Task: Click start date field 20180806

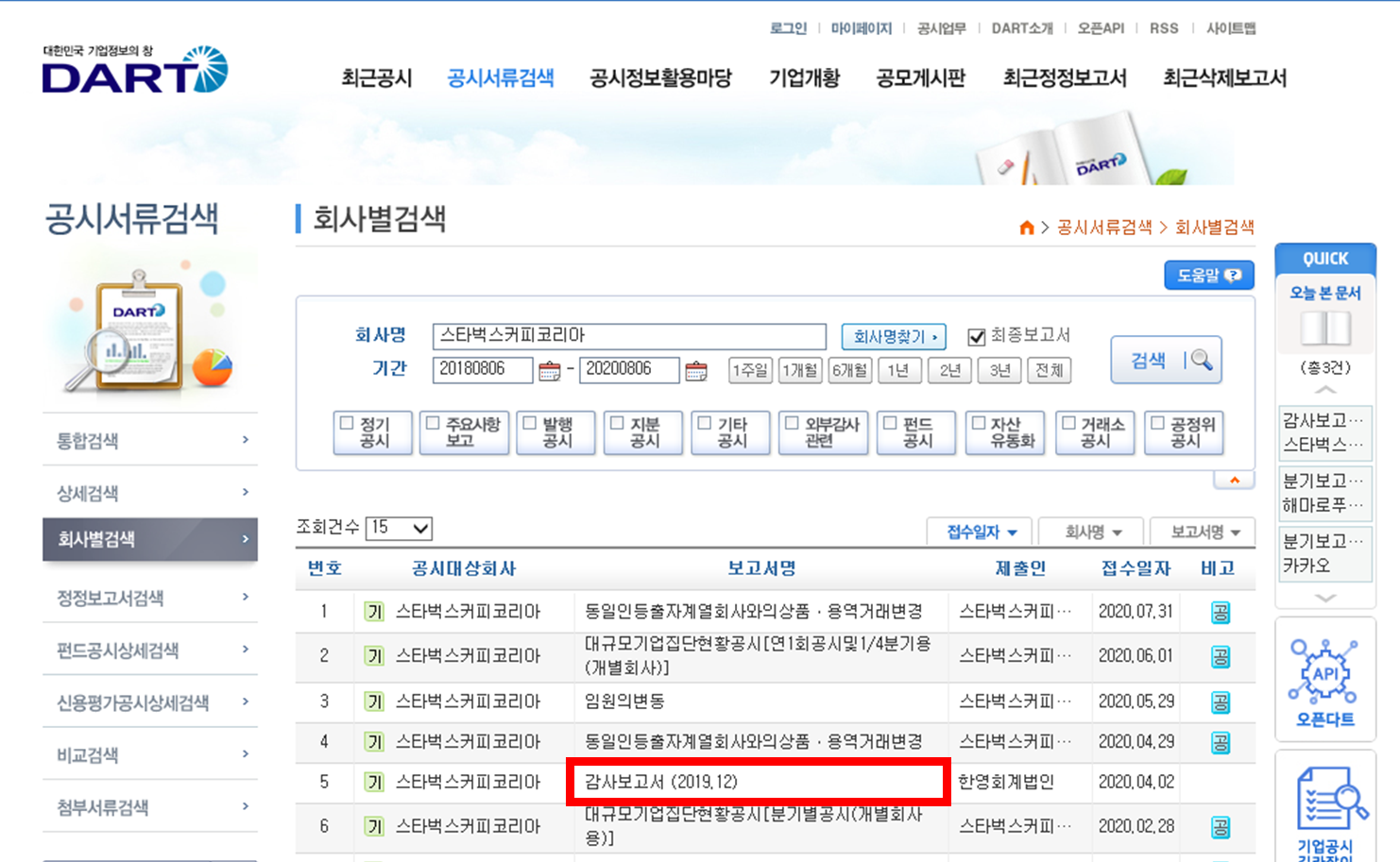Action: 483,370
